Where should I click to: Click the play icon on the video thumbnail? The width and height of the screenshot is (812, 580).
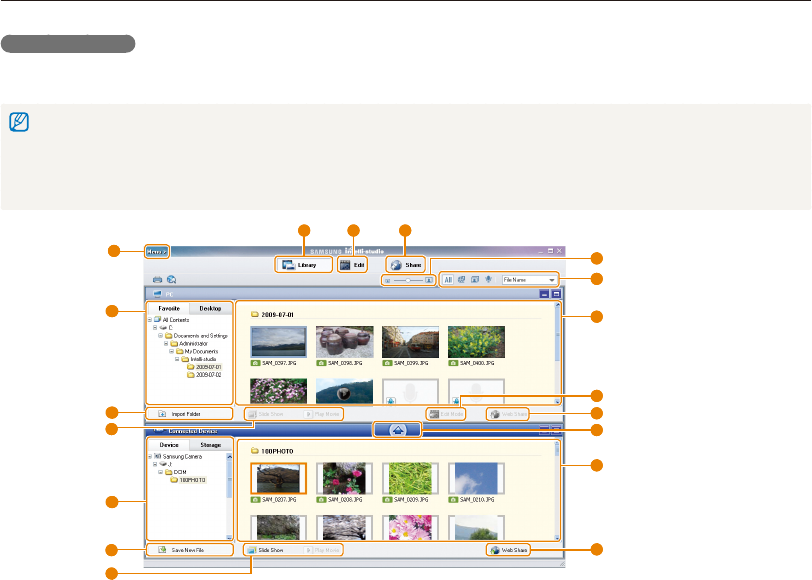[344, 394]
